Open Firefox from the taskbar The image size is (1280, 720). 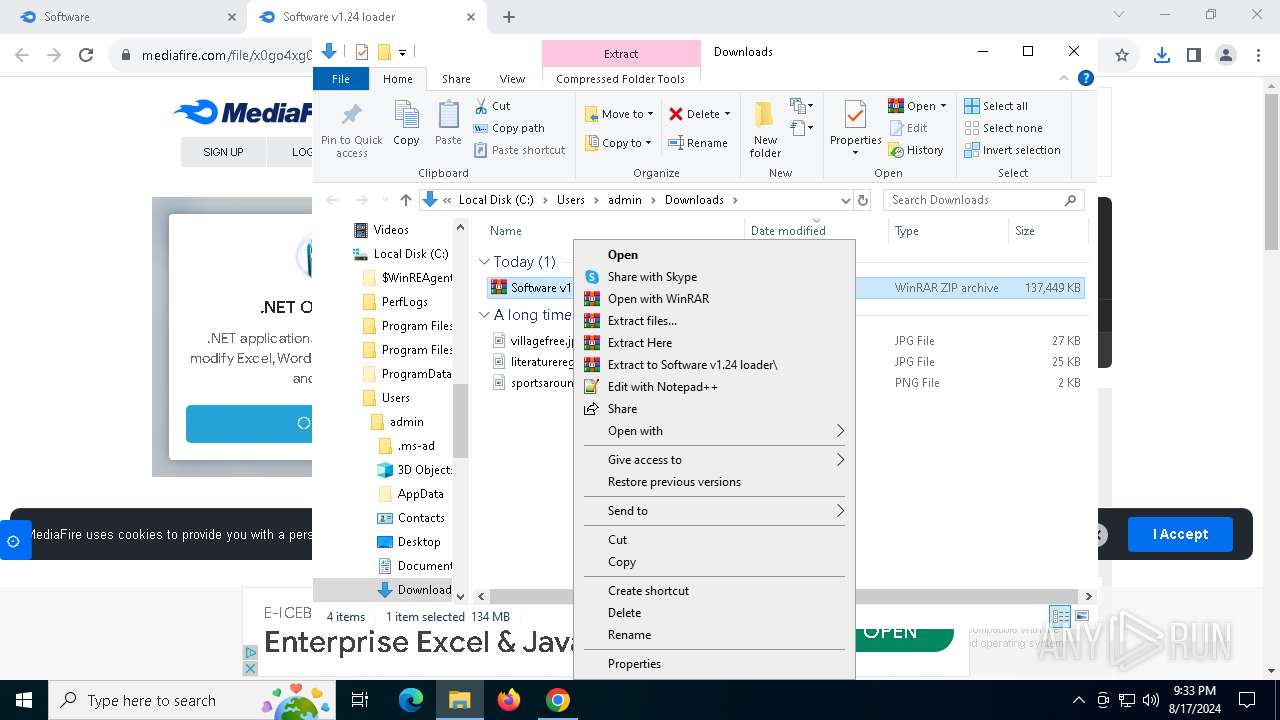click(x=509, y=700)
